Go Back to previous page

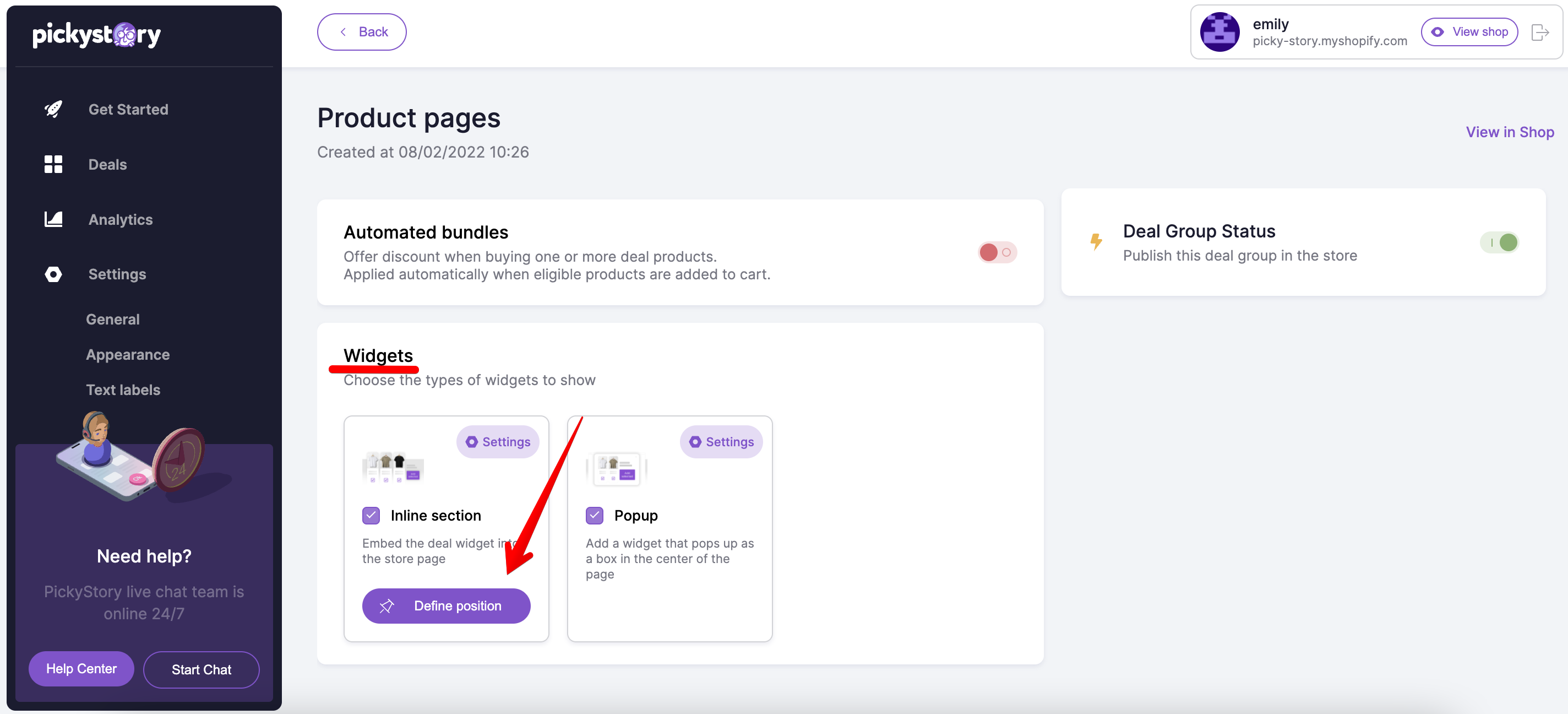[362, 32]
